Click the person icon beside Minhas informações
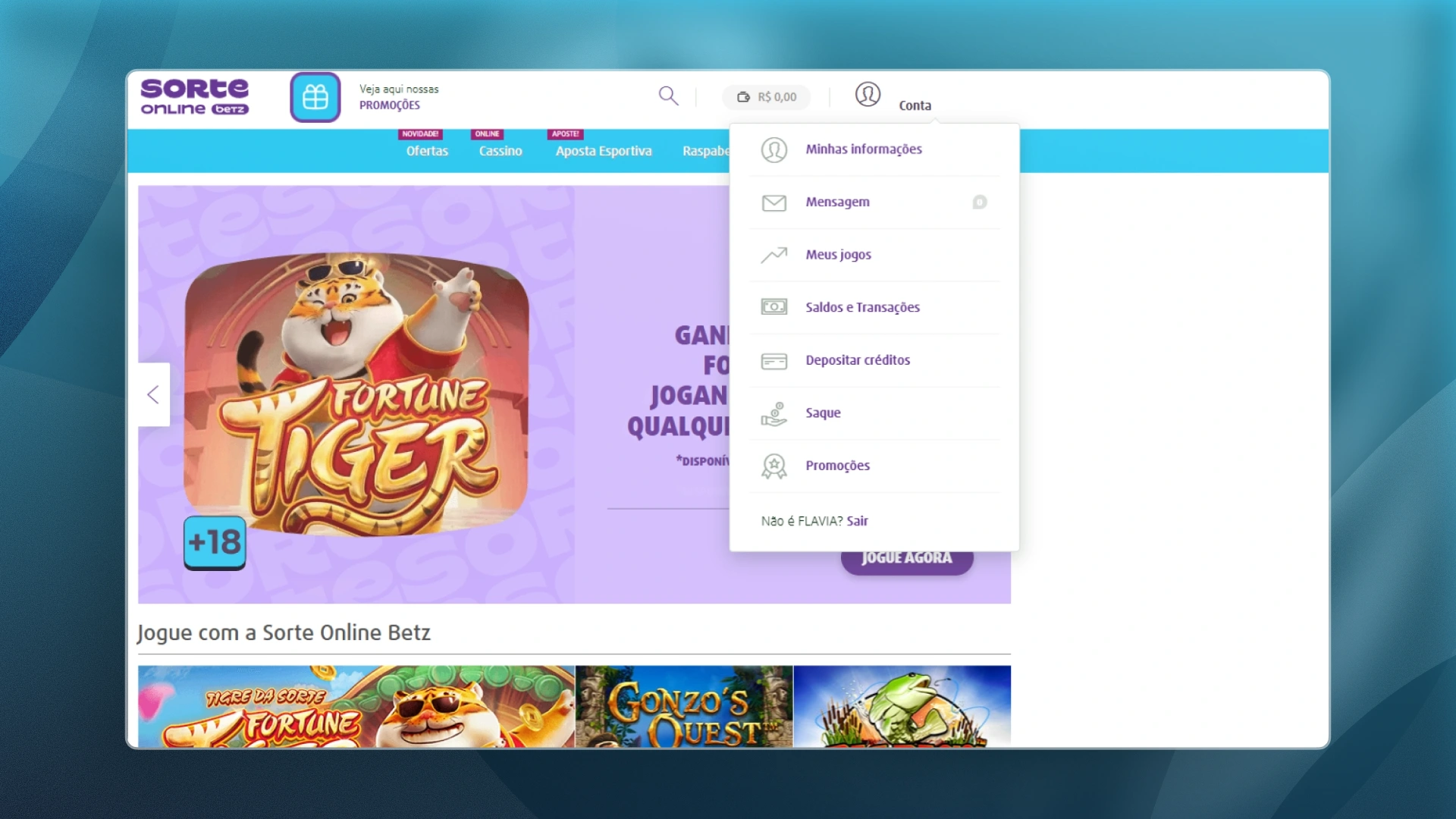 pyautogui.click(x=773, y=149)
